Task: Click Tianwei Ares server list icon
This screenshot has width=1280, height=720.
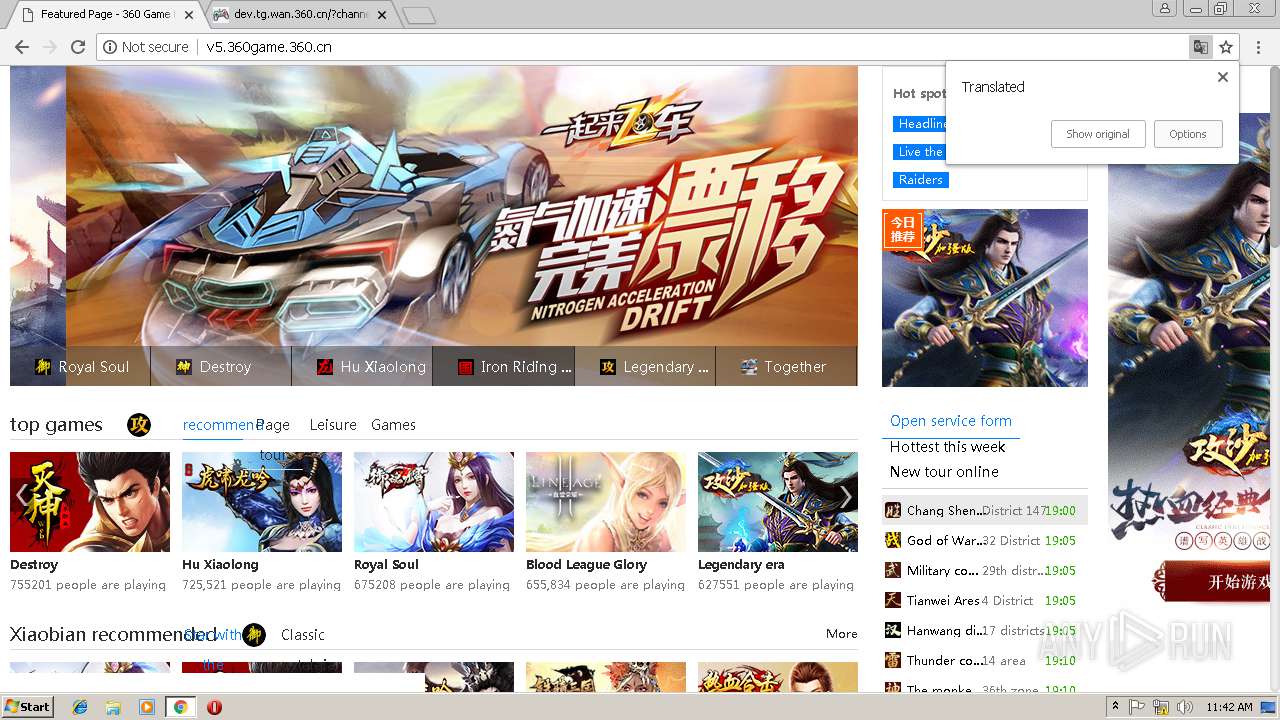Action: [x=893, y=600]
